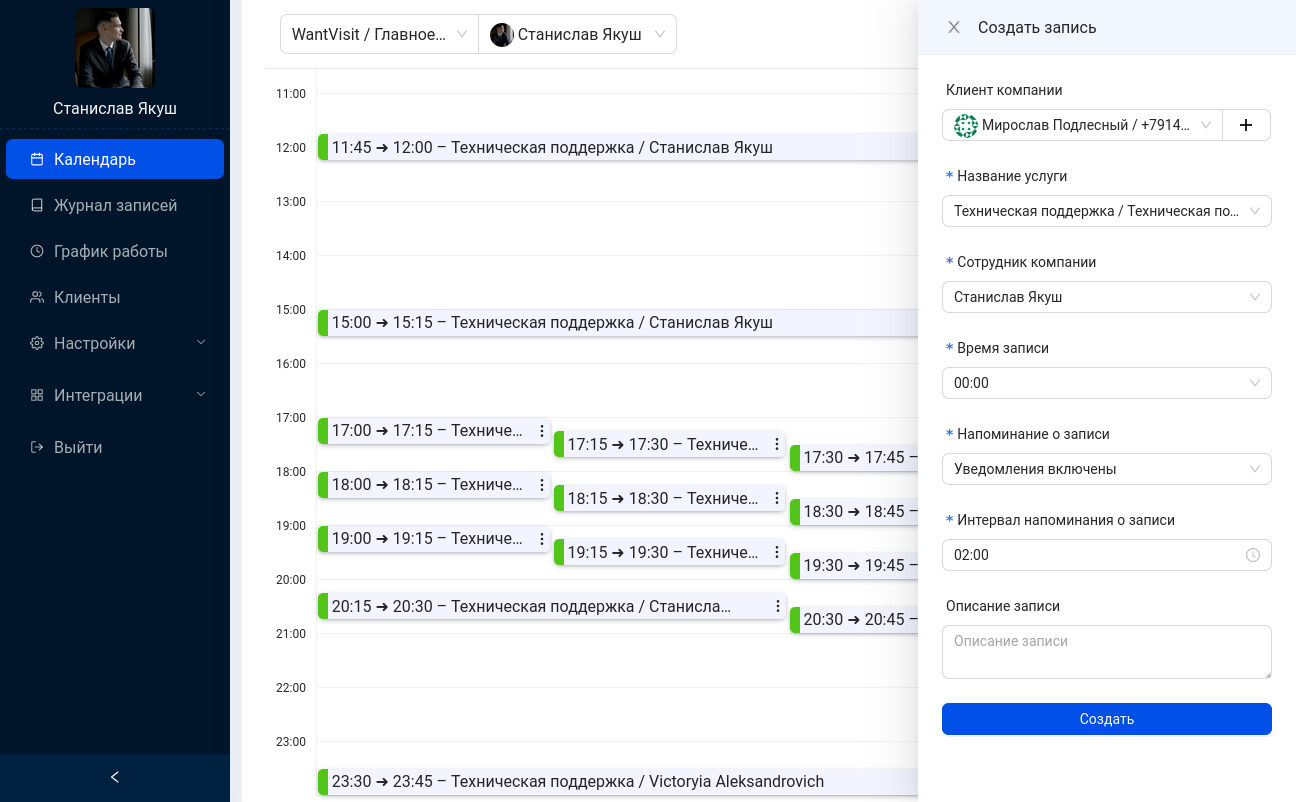Image resolution: width=1296 pixels, height=802 pixels.
Task: Click the clock icon in reminder interval field
Action: coord(1253,555)
